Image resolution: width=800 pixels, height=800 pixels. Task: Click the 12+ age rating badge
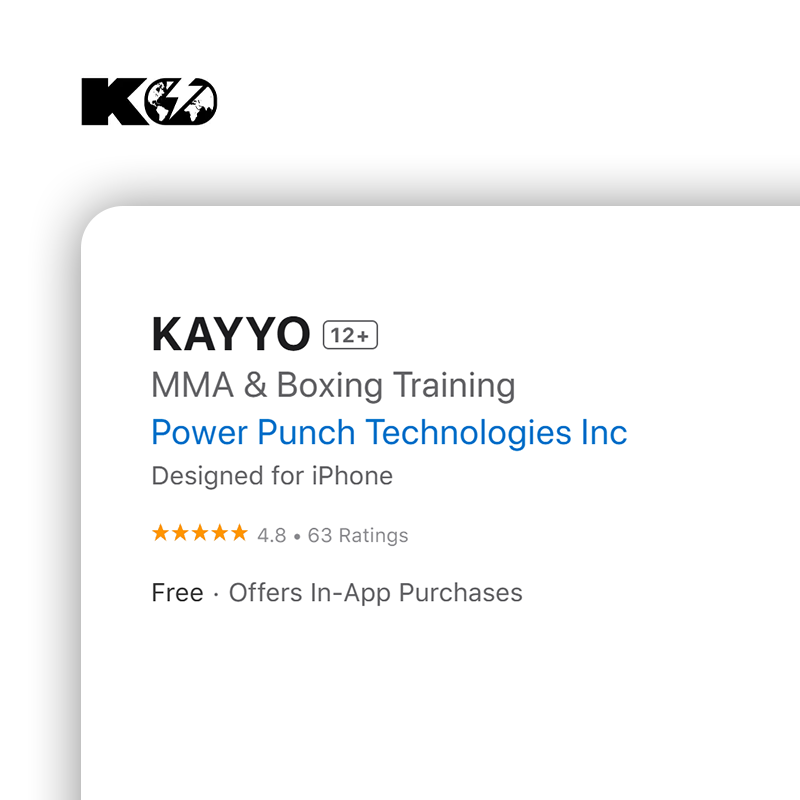350,336
